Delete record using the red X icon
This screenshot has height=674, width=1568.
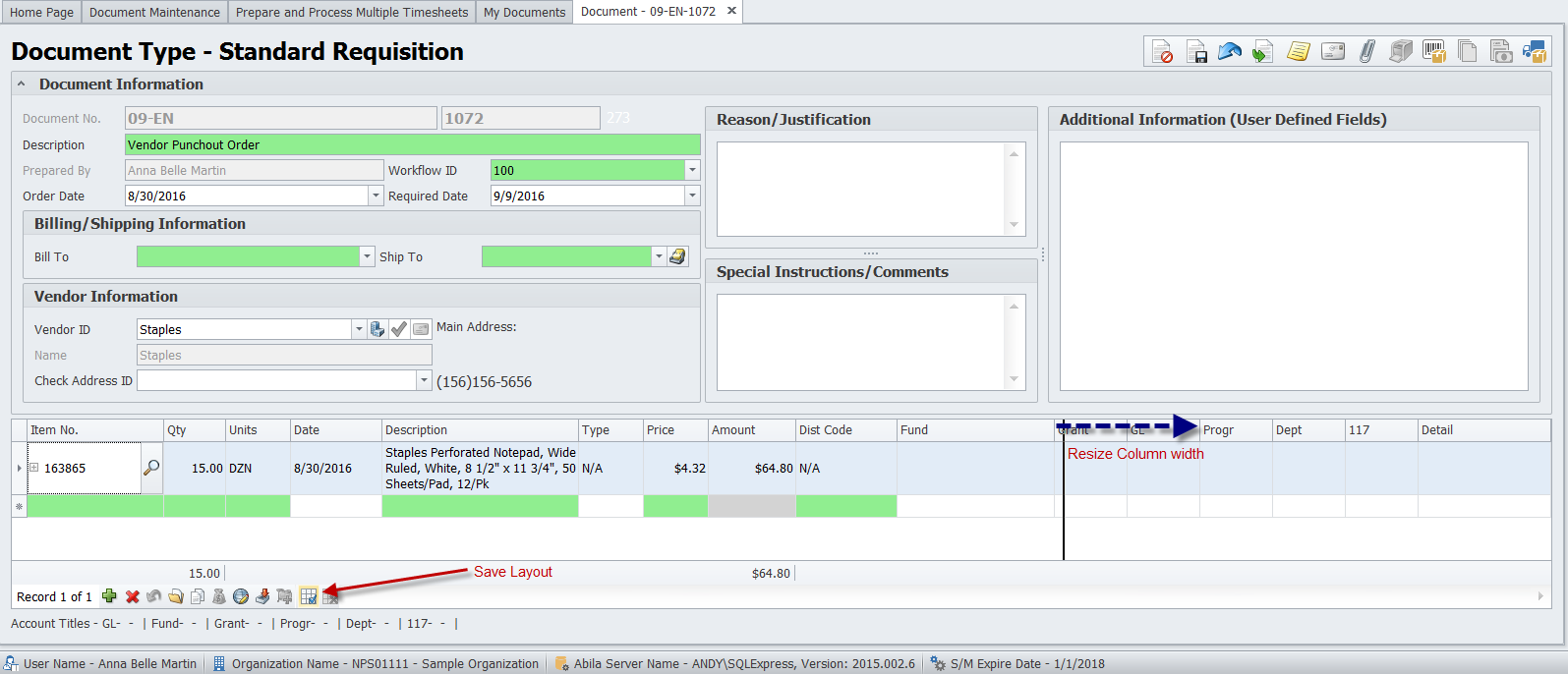[x=132, y=596]
